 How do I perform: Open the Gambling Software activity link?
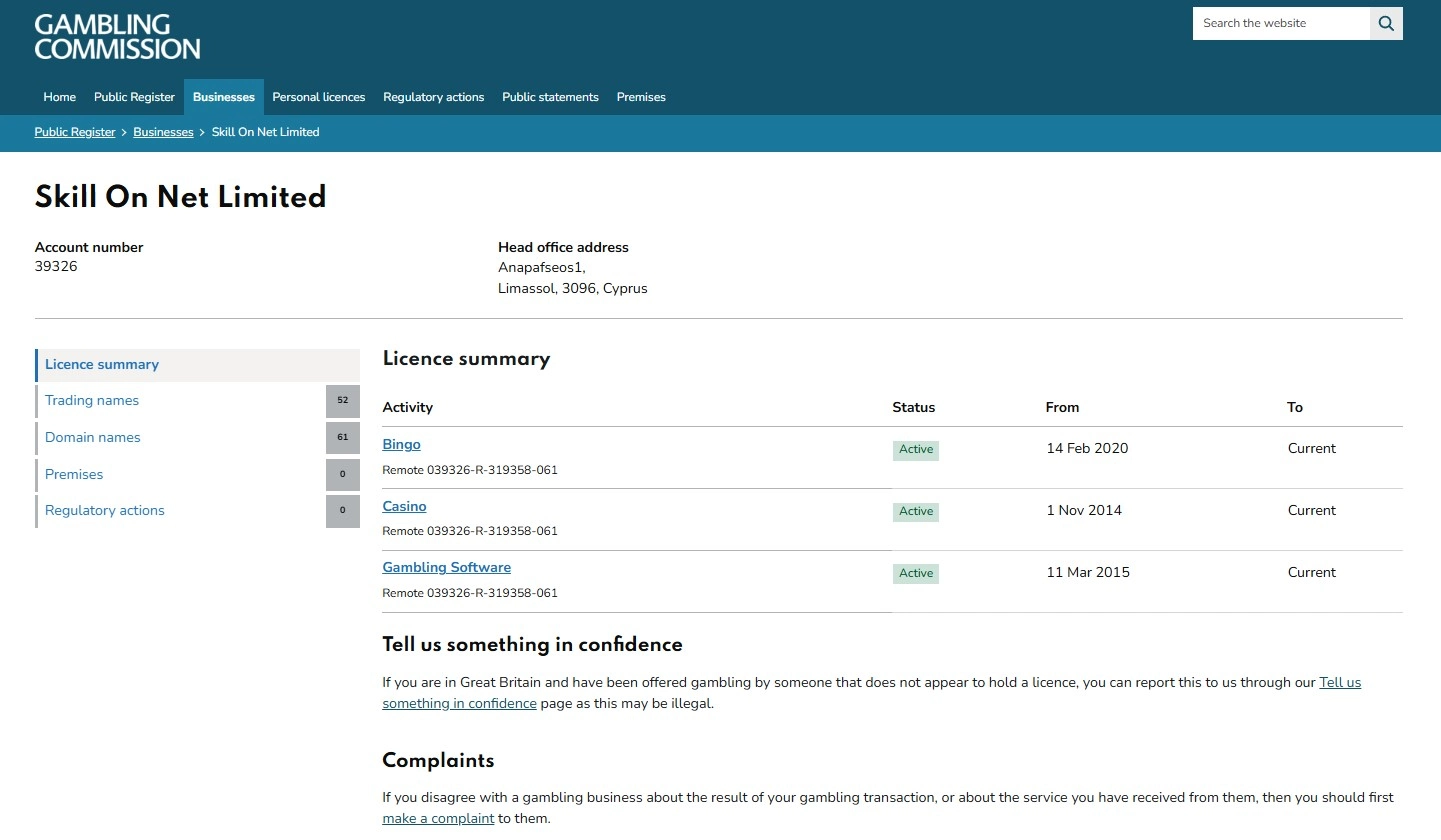[447, 568]
